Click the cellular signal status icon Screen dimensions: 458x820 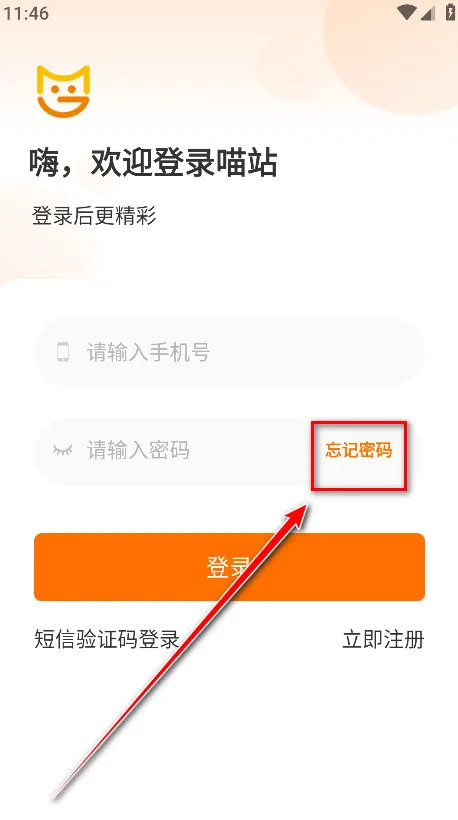pyautogui.click(x=428, y=14)
